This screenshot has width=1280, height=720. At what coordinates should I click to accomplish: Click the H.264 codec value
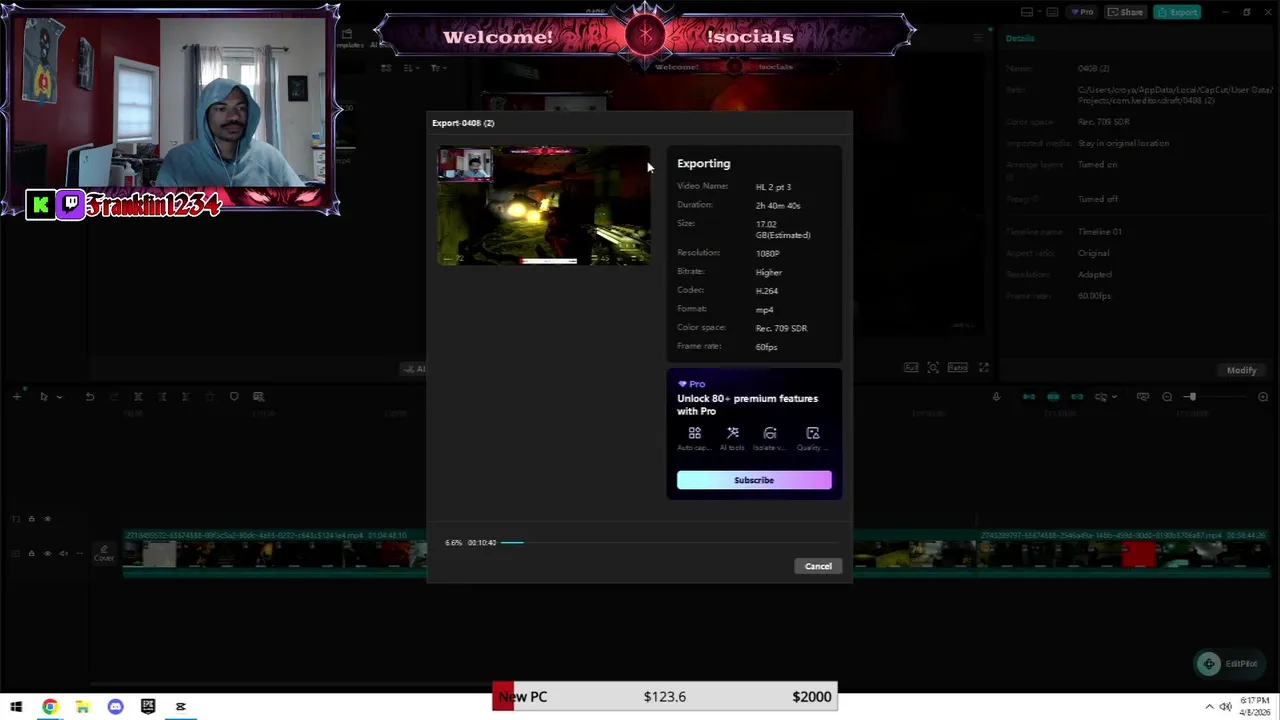[766, 291]
